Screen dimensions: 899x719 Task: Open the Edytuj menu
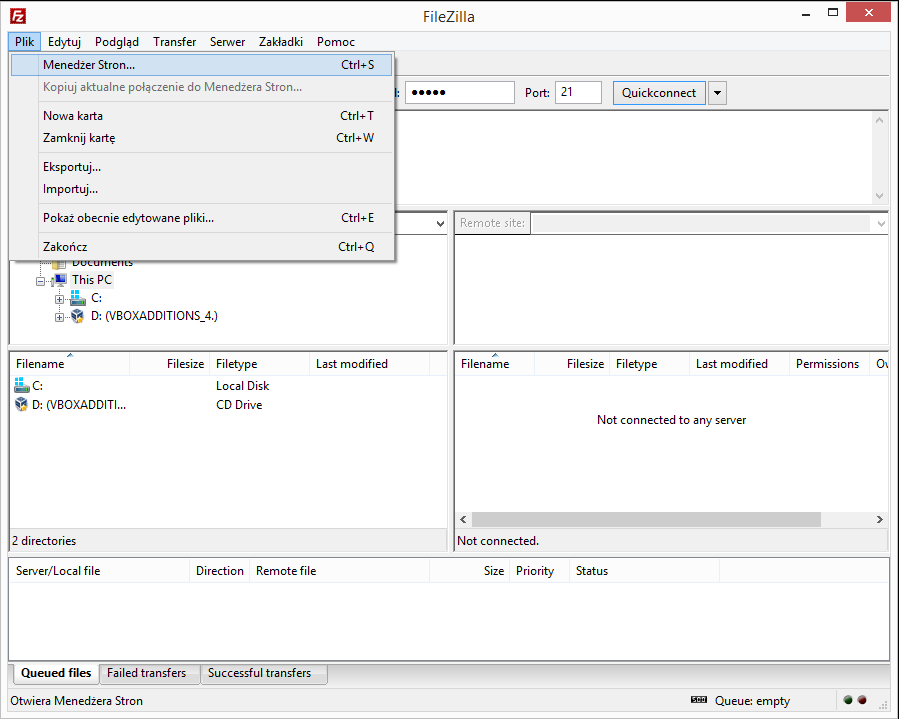point(64,42)
